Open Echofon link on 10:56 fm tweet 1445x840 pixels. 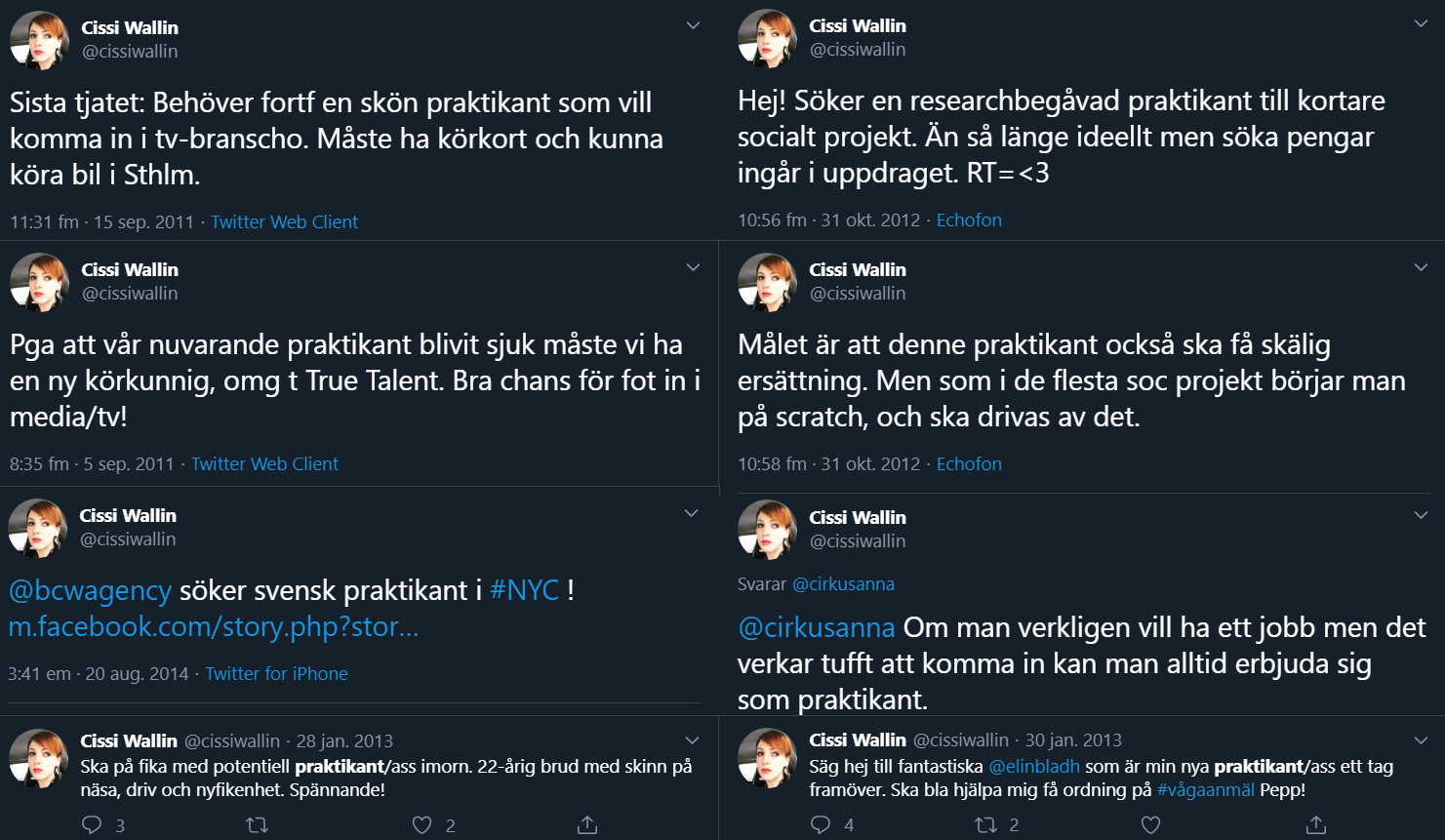tap(969, 220)
